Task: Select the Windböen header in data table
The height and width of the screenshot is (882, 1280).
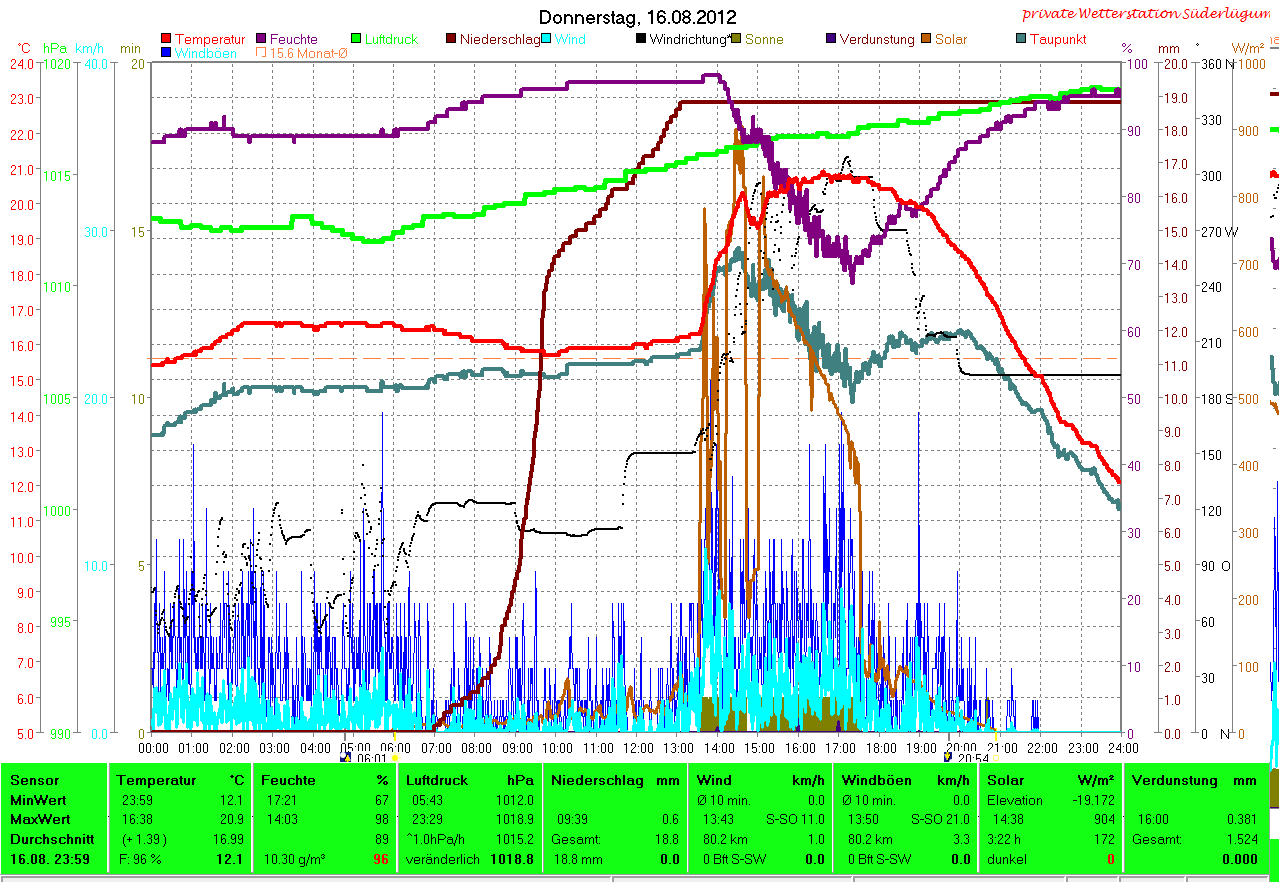Action: pos(876,780)
